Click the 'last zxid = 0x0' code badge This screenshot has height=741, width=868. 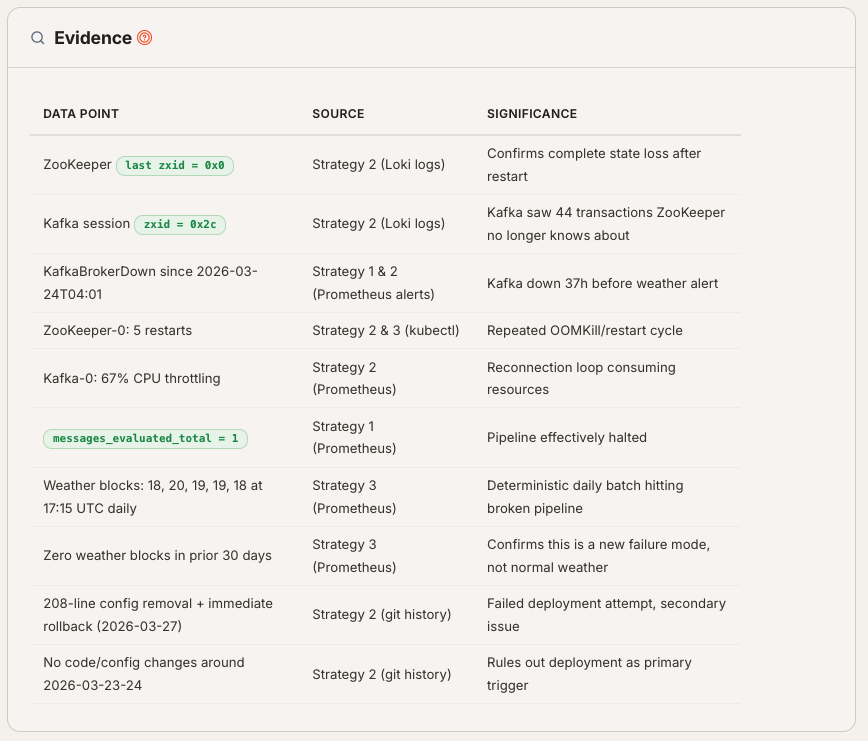(175, 165)
